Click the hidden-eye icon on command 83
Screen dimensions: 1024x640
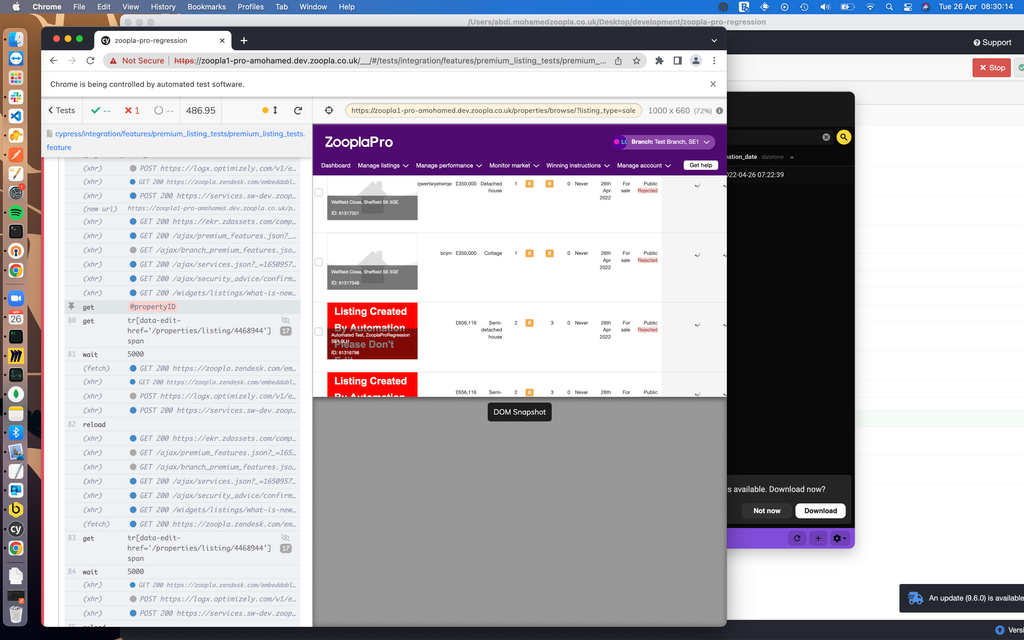285,538
